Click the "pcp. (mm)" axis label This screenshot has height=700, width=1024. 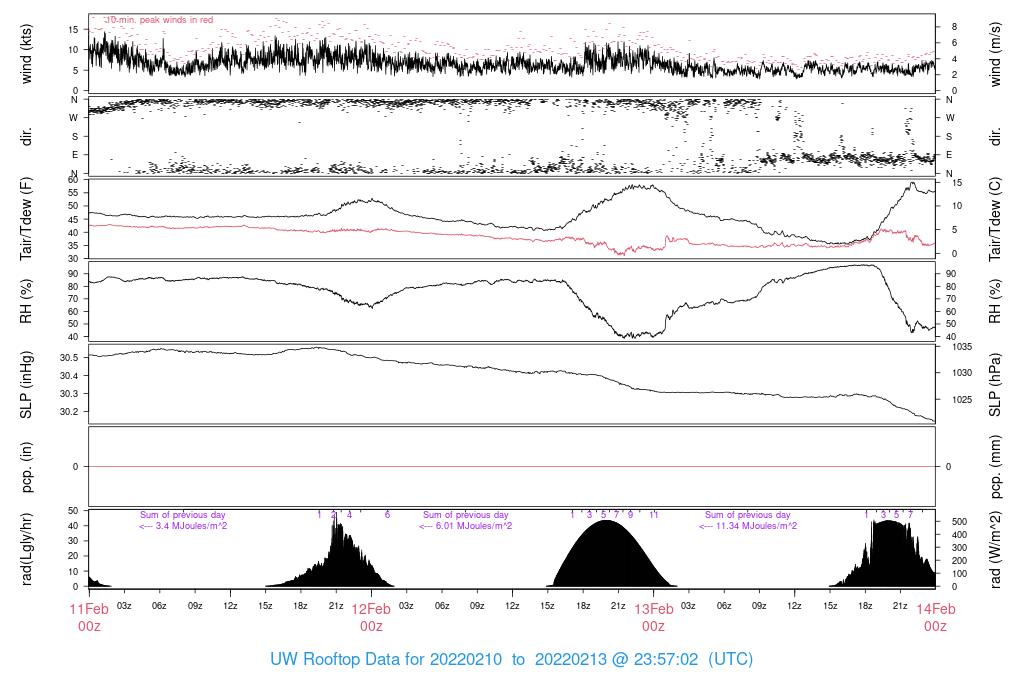coord(995,466)
